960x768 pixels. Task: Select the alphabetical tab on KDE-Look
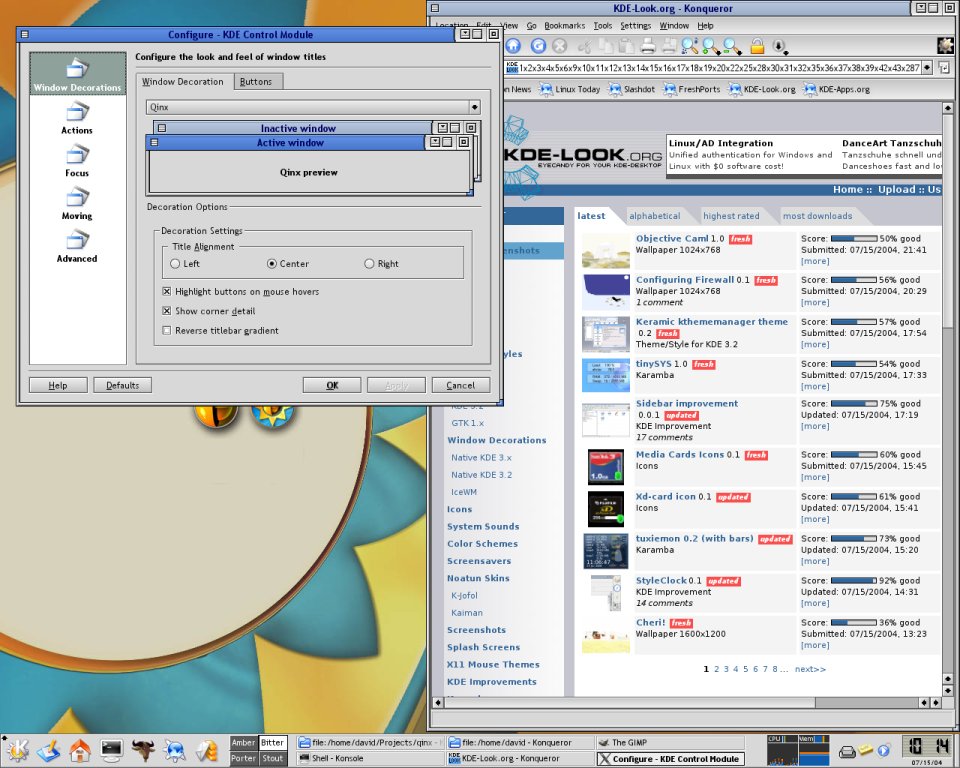pyautogui.click(x=654, y=216)
